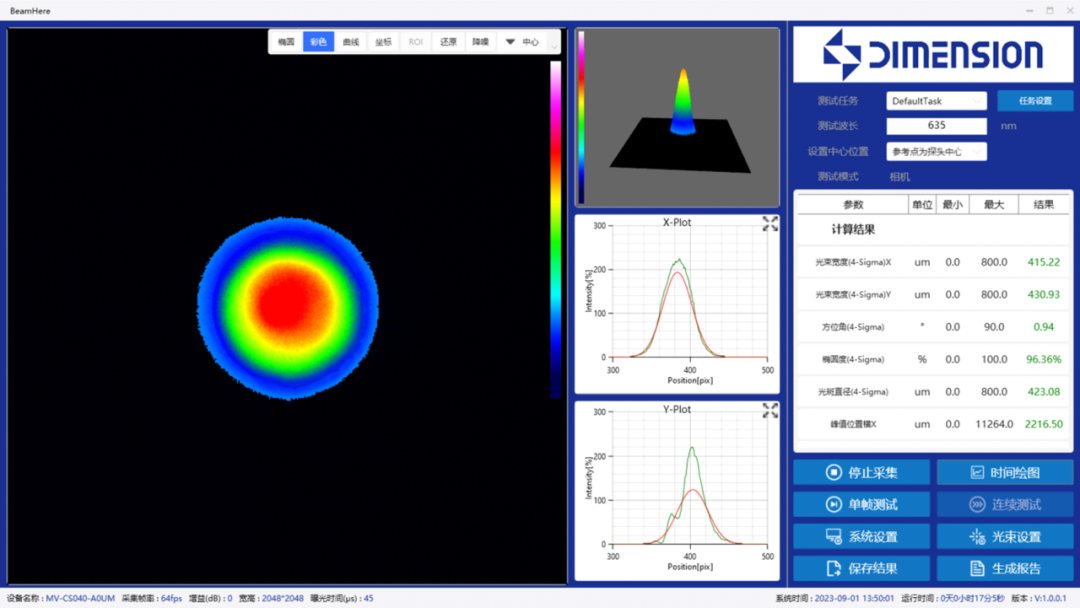The width and height of the screenshot is (1080, 608).
Task: Save results with 保存结果
Action: tap(861, 568)
